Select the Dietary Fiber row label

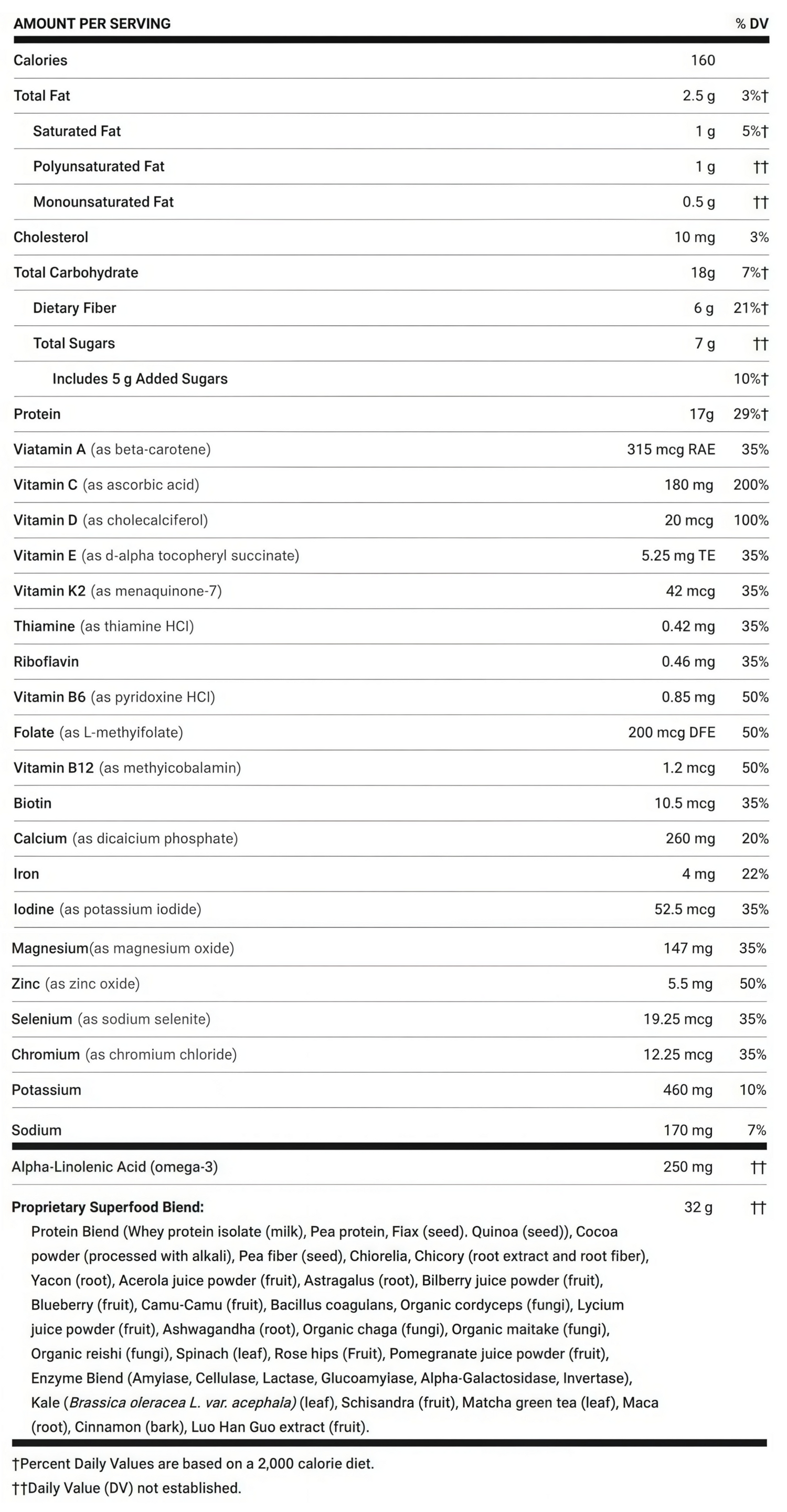(75, 308)
